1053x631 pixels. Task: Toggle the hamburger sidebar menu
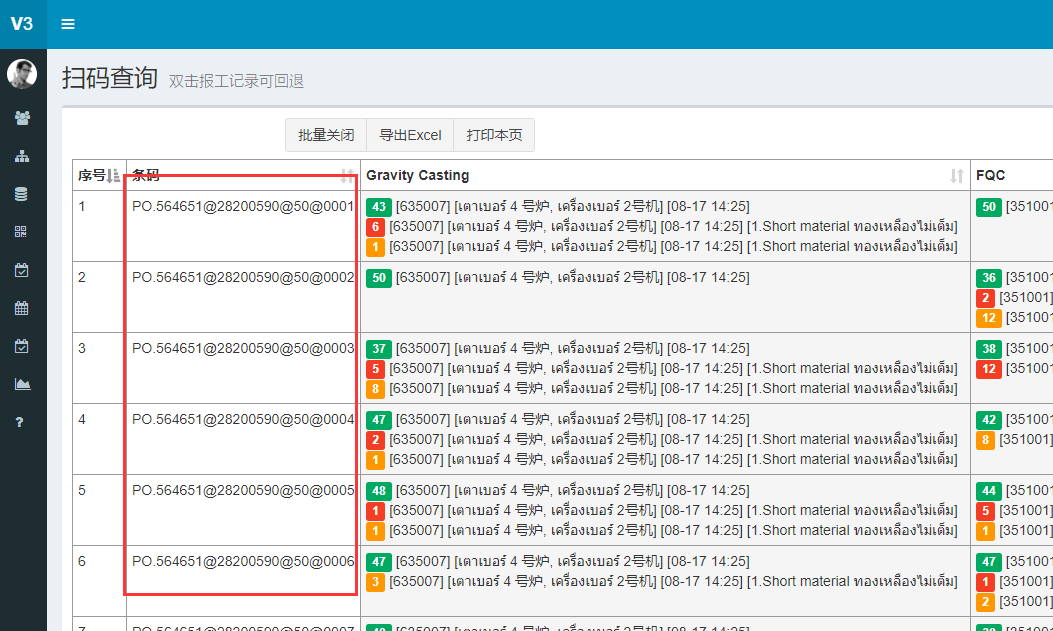(x=68, y=24)
